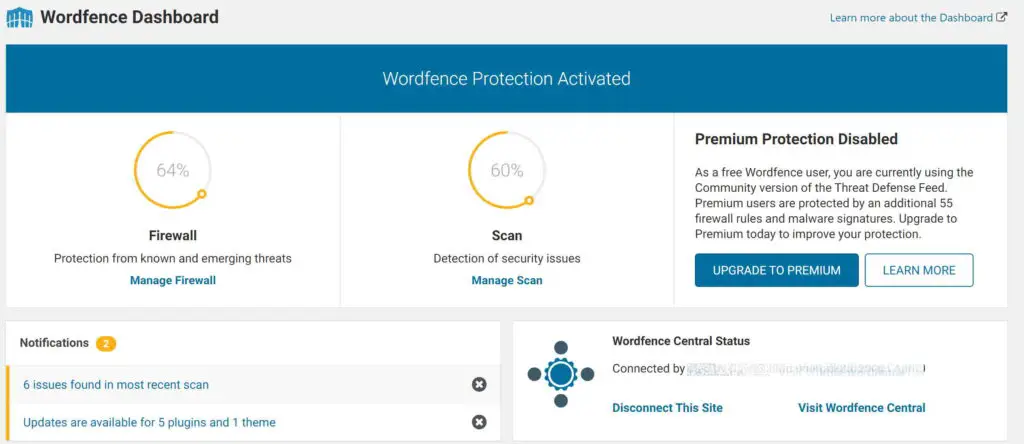Open the external link icon beside Dashboard
Viewport: 1024px width, 444px height.
click(1002, 18)
